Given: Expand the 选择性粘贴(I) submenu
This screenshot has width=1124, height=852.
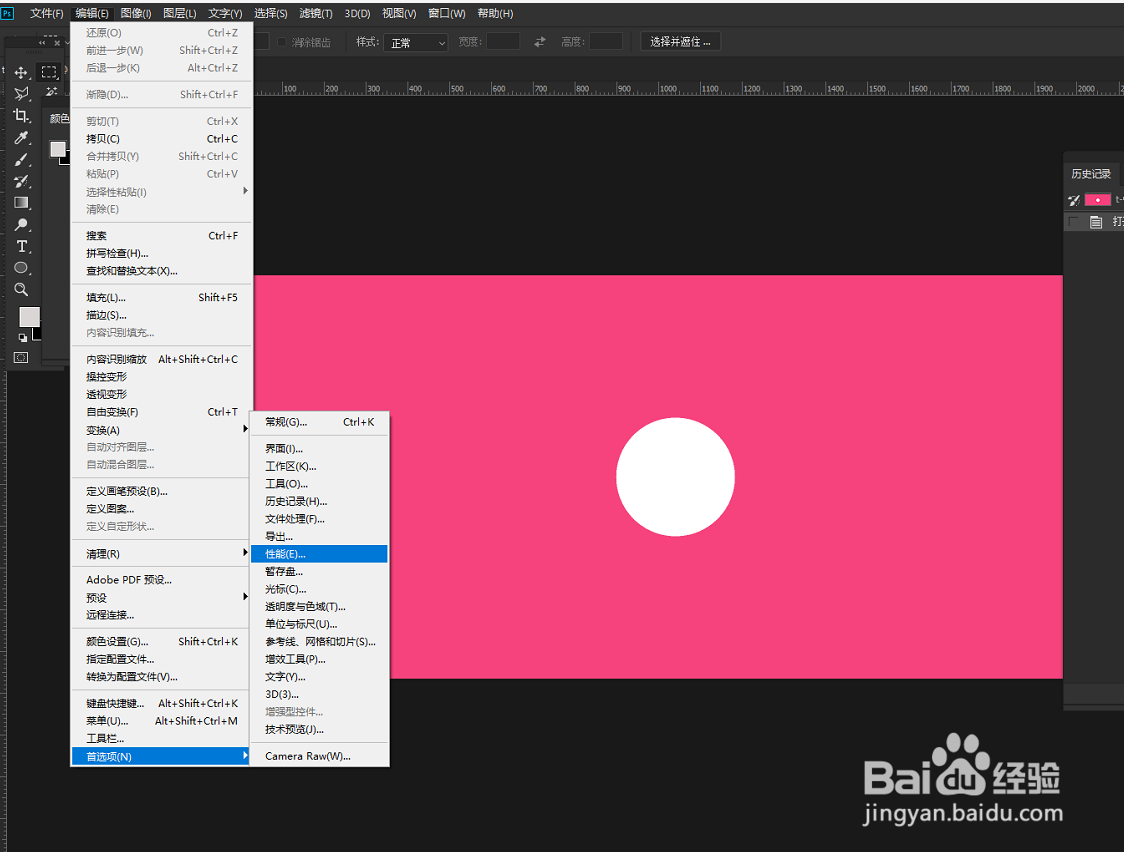Looking at the screenshot, I should tap(162, 192).
